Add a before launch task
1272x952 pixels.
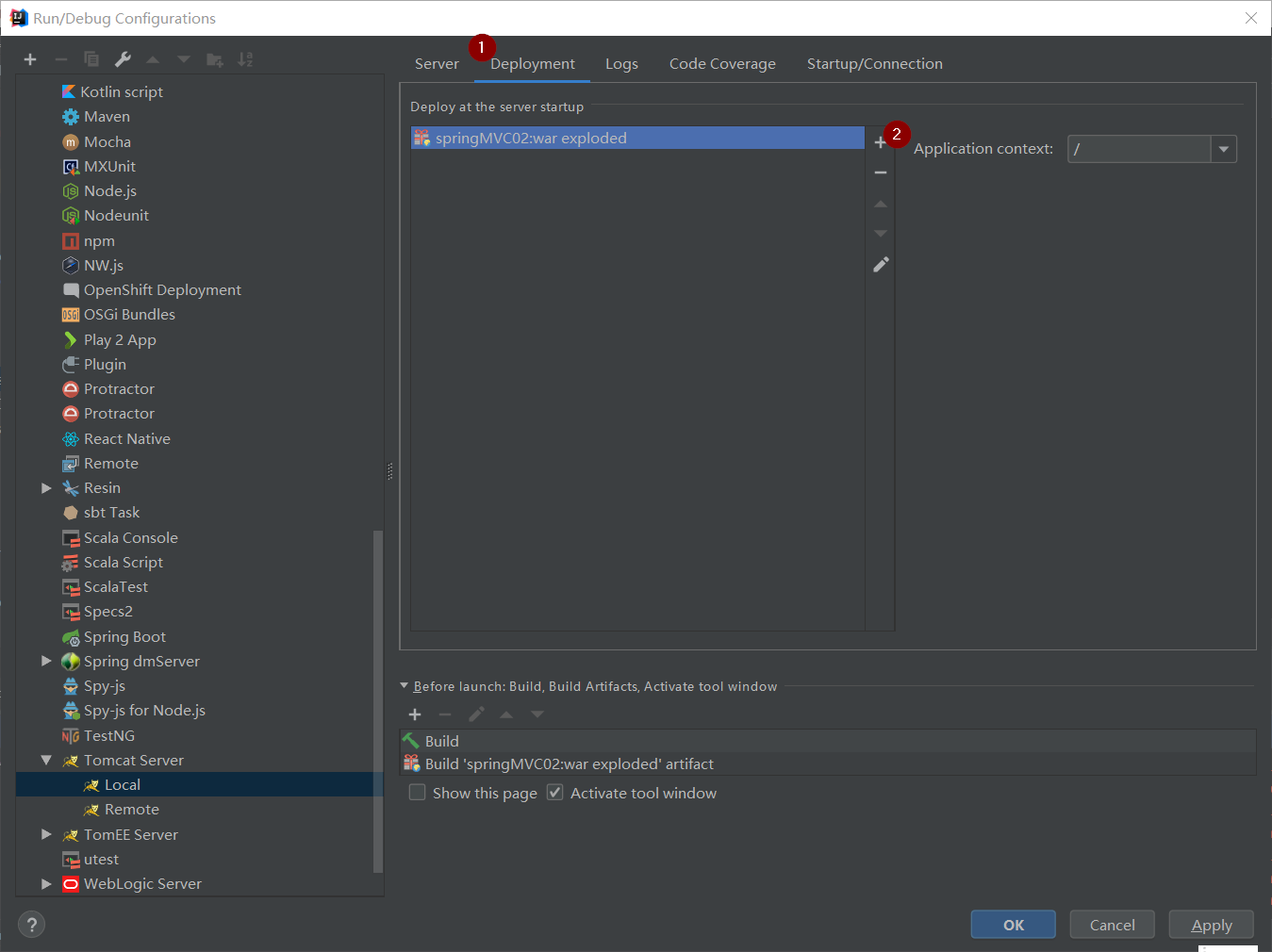tap(415, 714)
